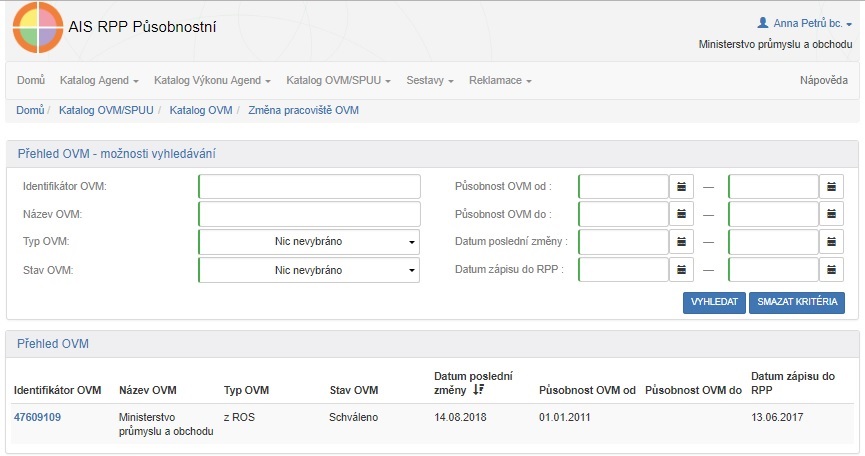Open calendar for Působnost OVM od end date
The image size is (865, 456).
(x=832, y=187)
